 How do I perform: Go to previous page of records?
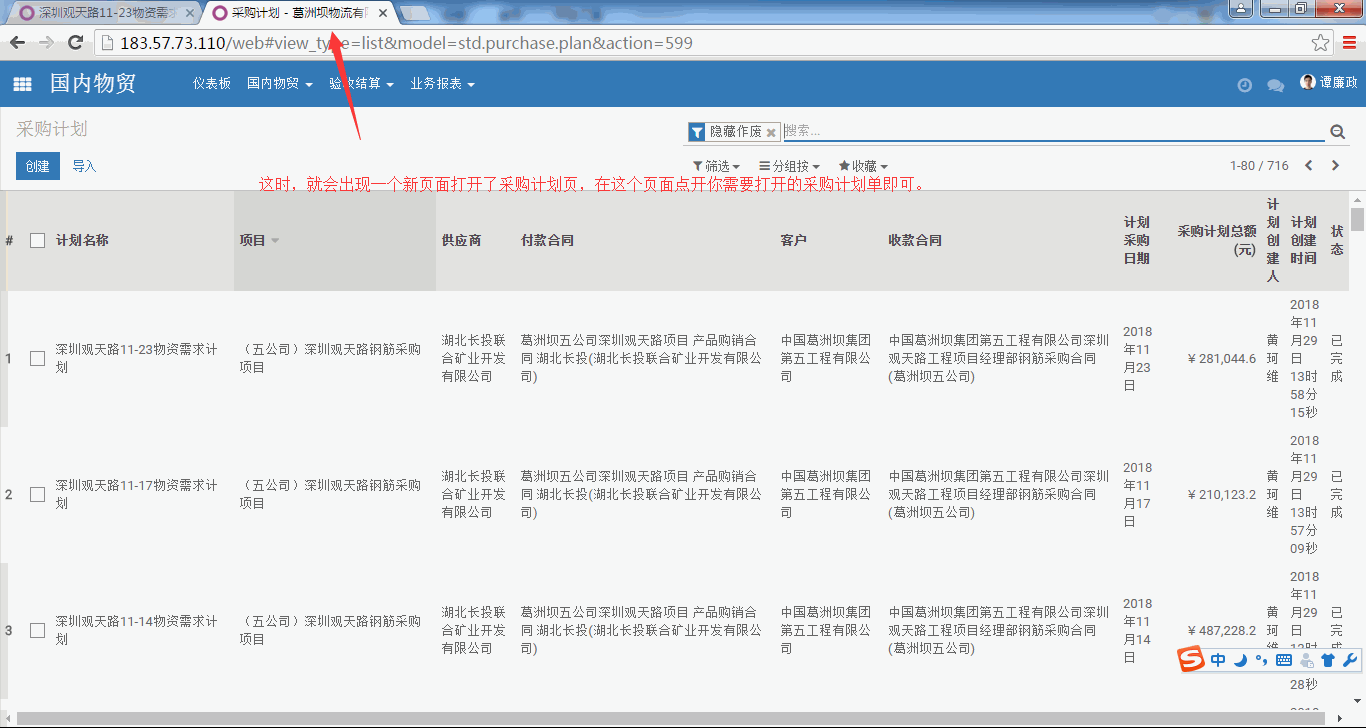[1308, 166]
